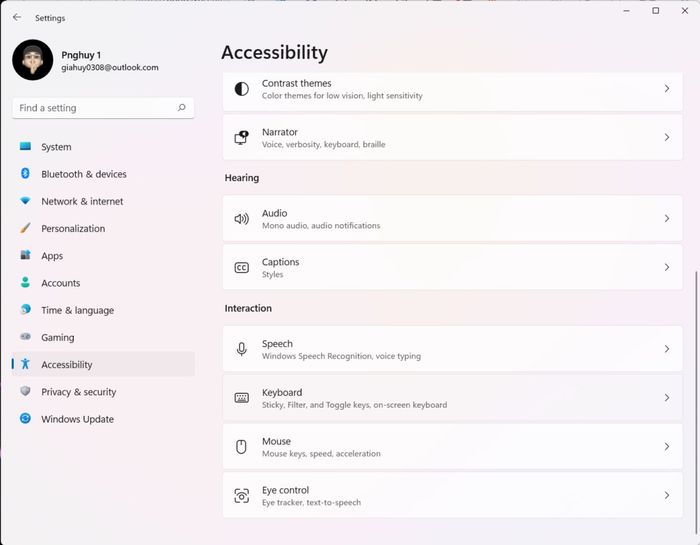Screen dimensions: 700x545
Task: Click the Eye control icon
Action: point(242,495)
